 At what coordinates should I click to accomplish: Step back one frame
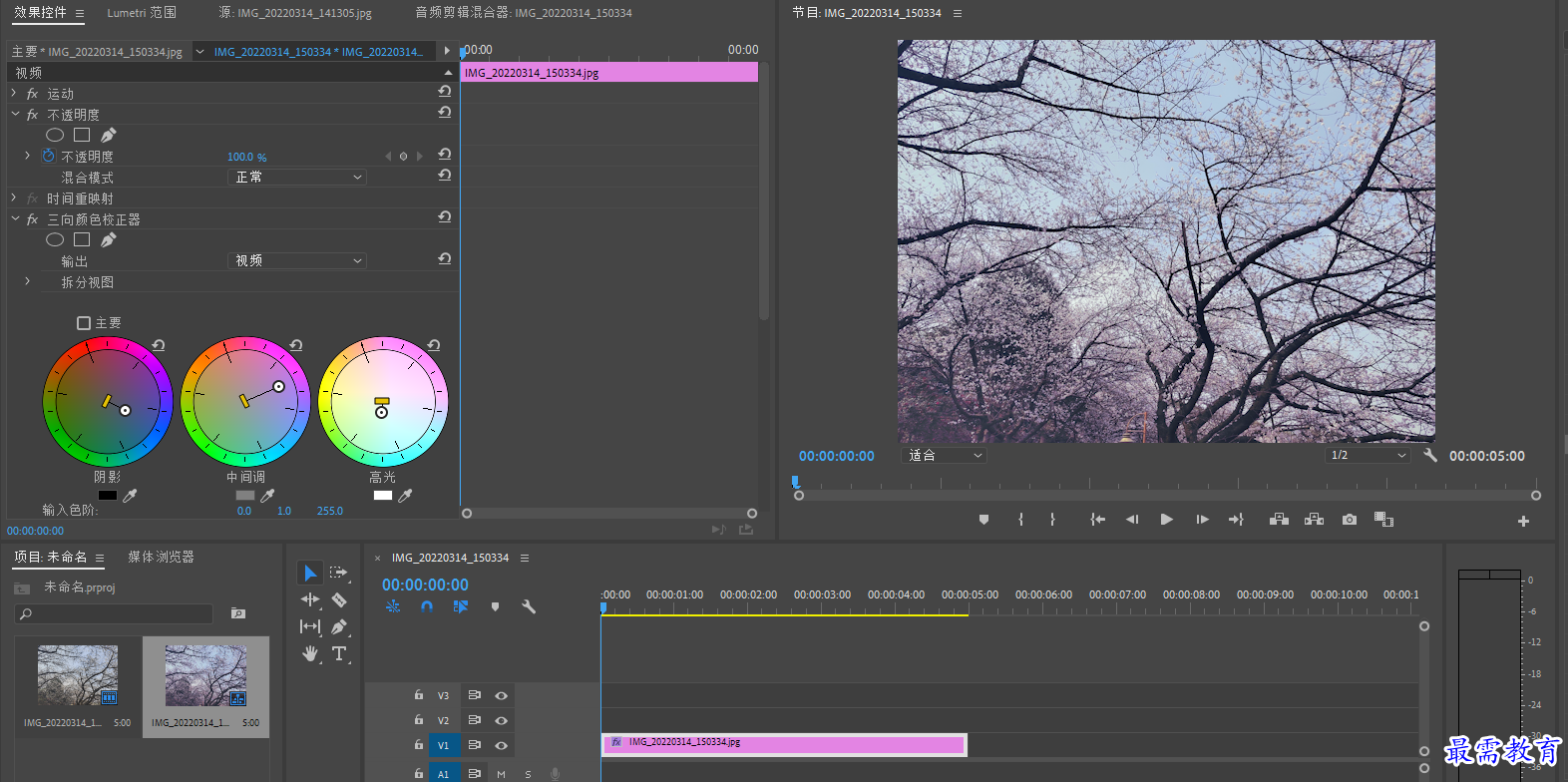(x=1132, y=520)
